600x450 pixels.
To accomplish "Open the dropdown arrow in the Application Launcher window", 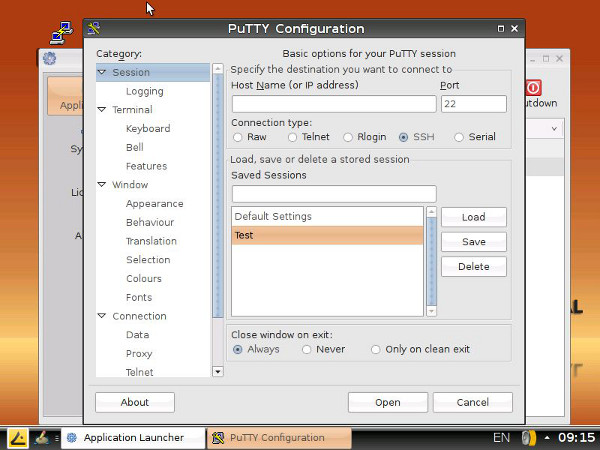I will tap(554, 129).
